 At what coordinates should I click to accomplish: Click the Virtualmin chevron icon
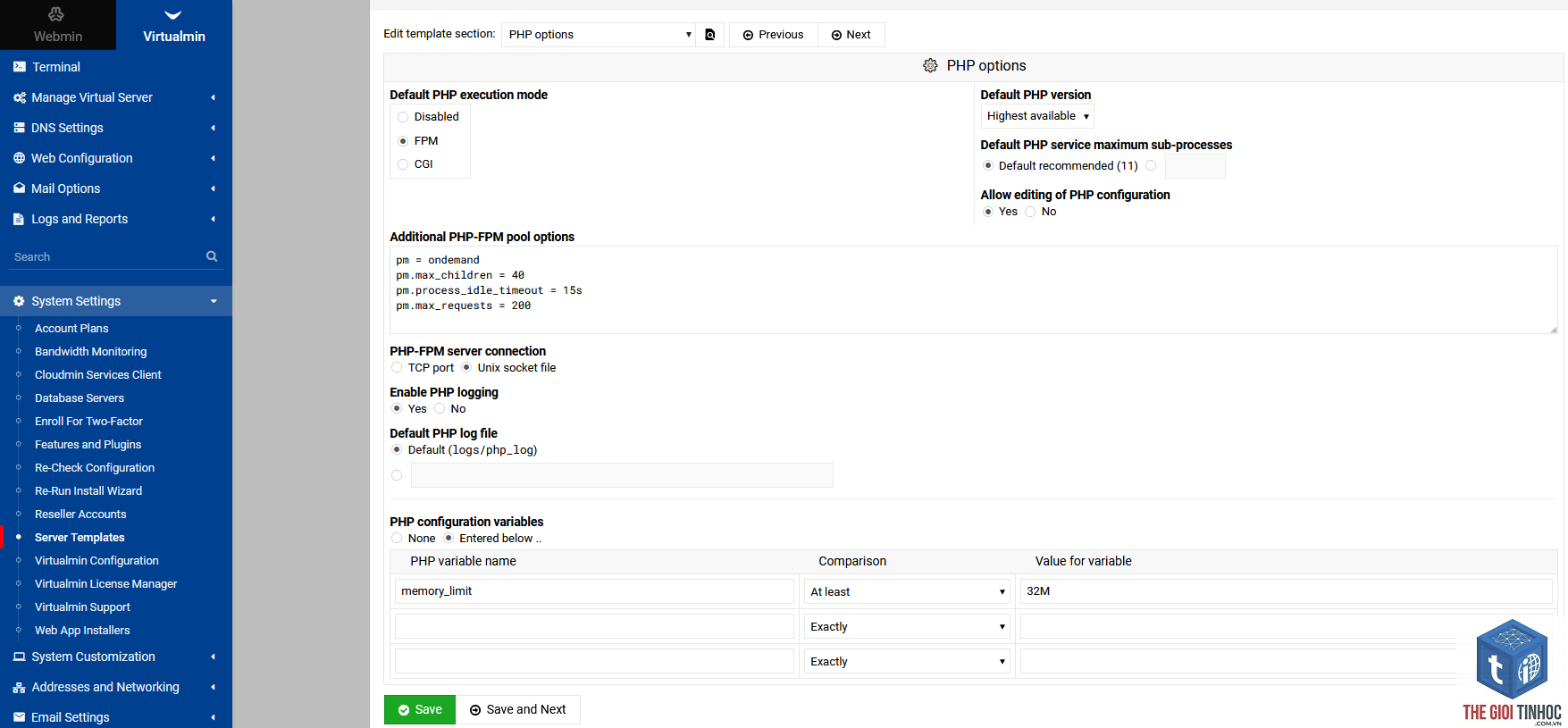173,15
